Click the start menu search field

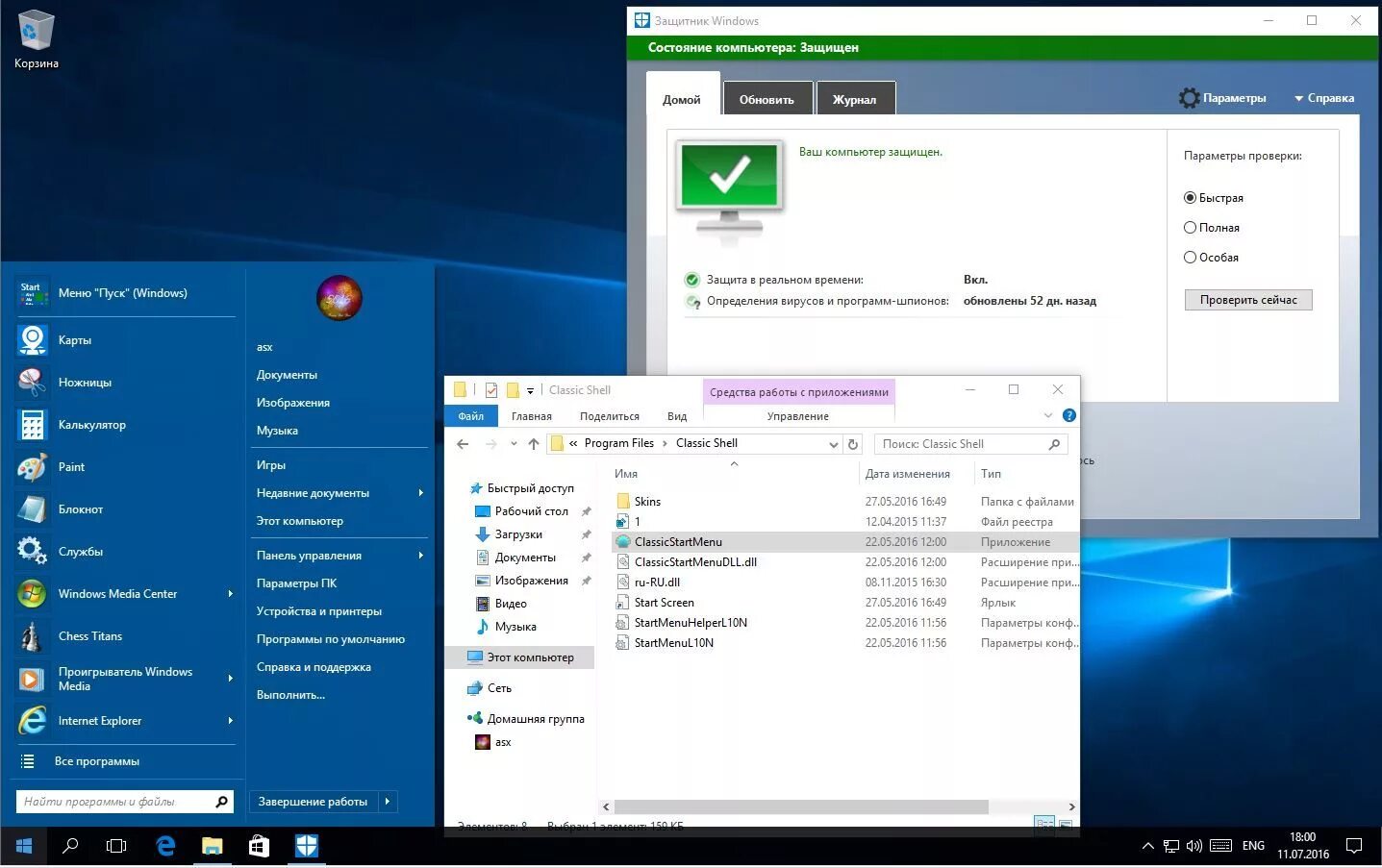point(115,802)
